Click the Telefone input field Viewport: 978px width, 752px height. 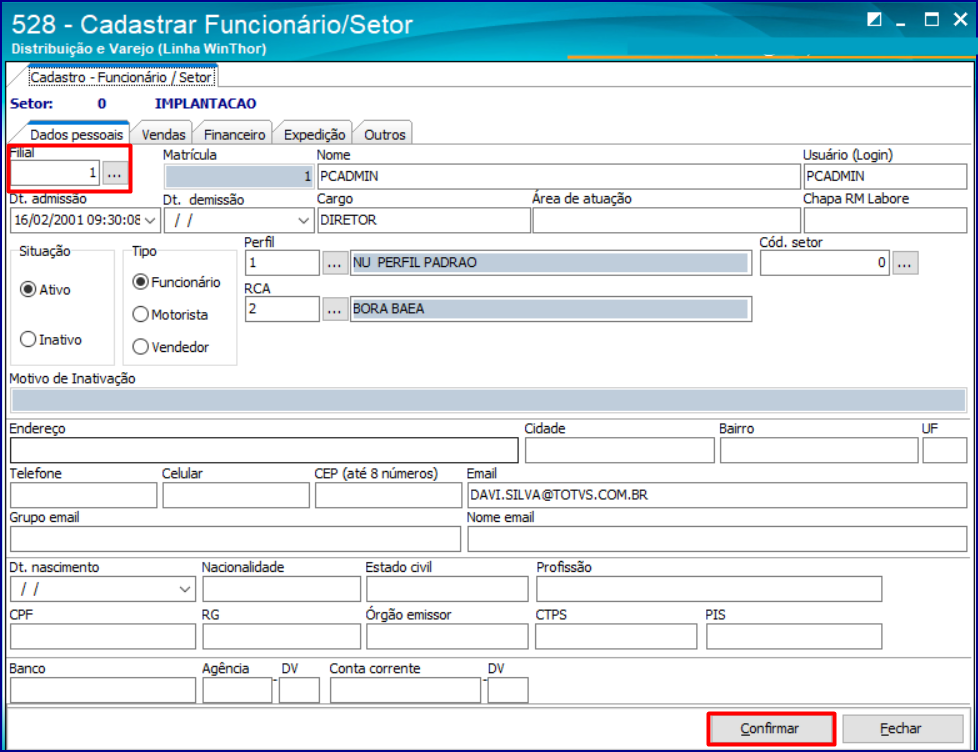pos(84,495)
